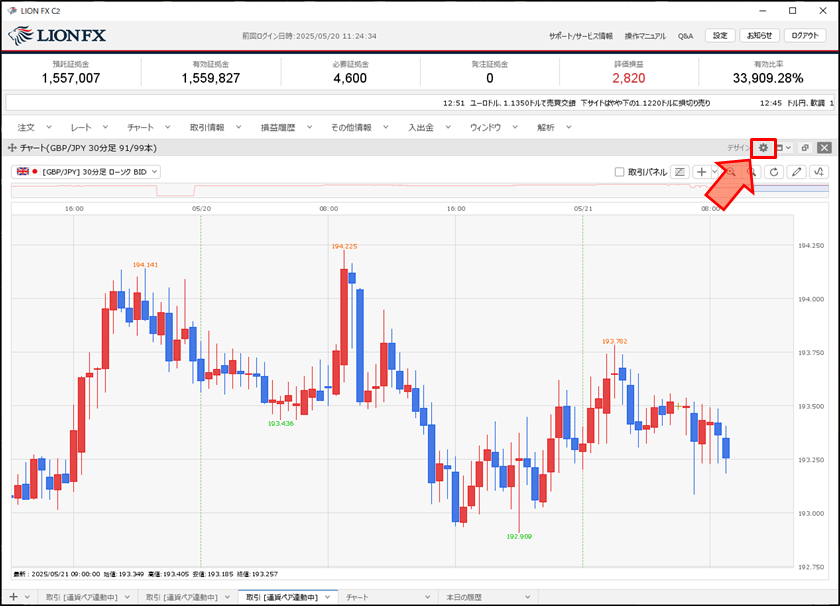Click the chart refresh icon

tap(773, 172)
